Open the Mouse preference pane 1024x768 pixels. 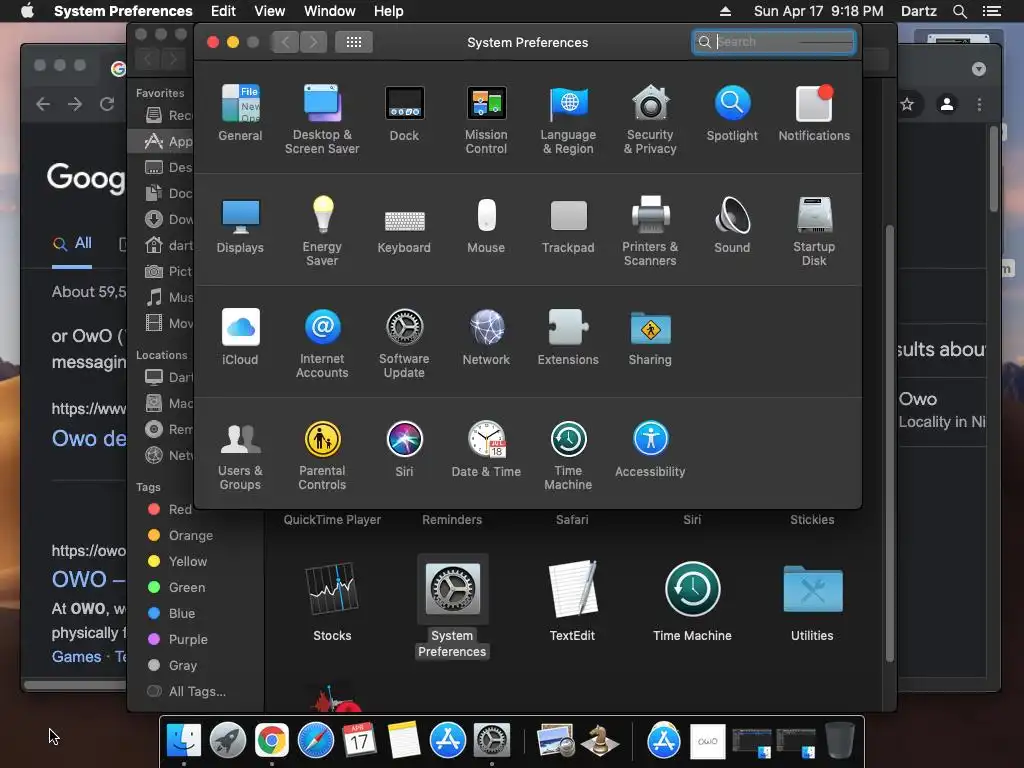486,226
